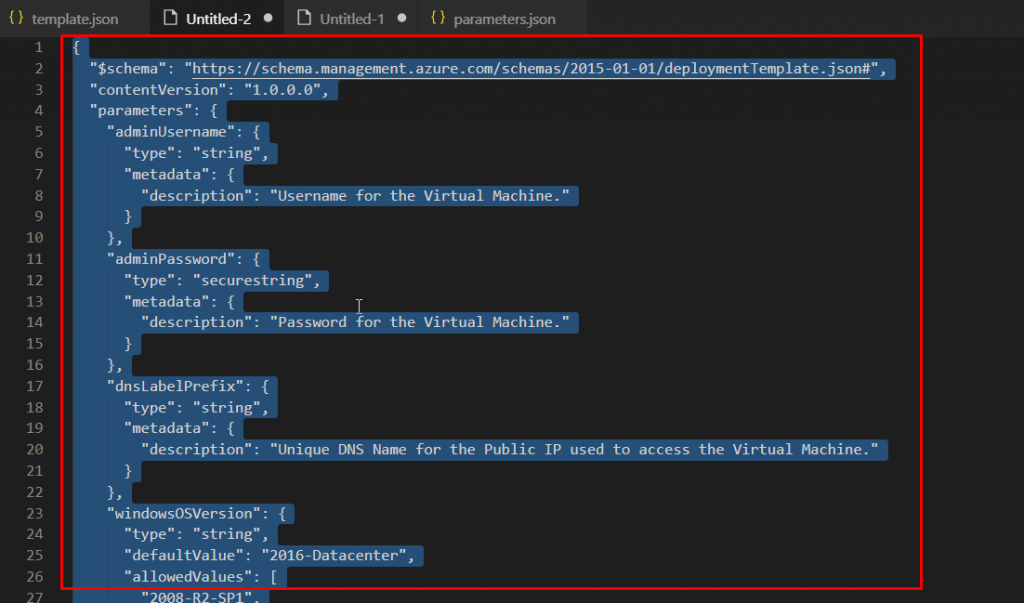Open the parameters.json tab
This screenshot has height=603, width=1024.
pos(503,19)
